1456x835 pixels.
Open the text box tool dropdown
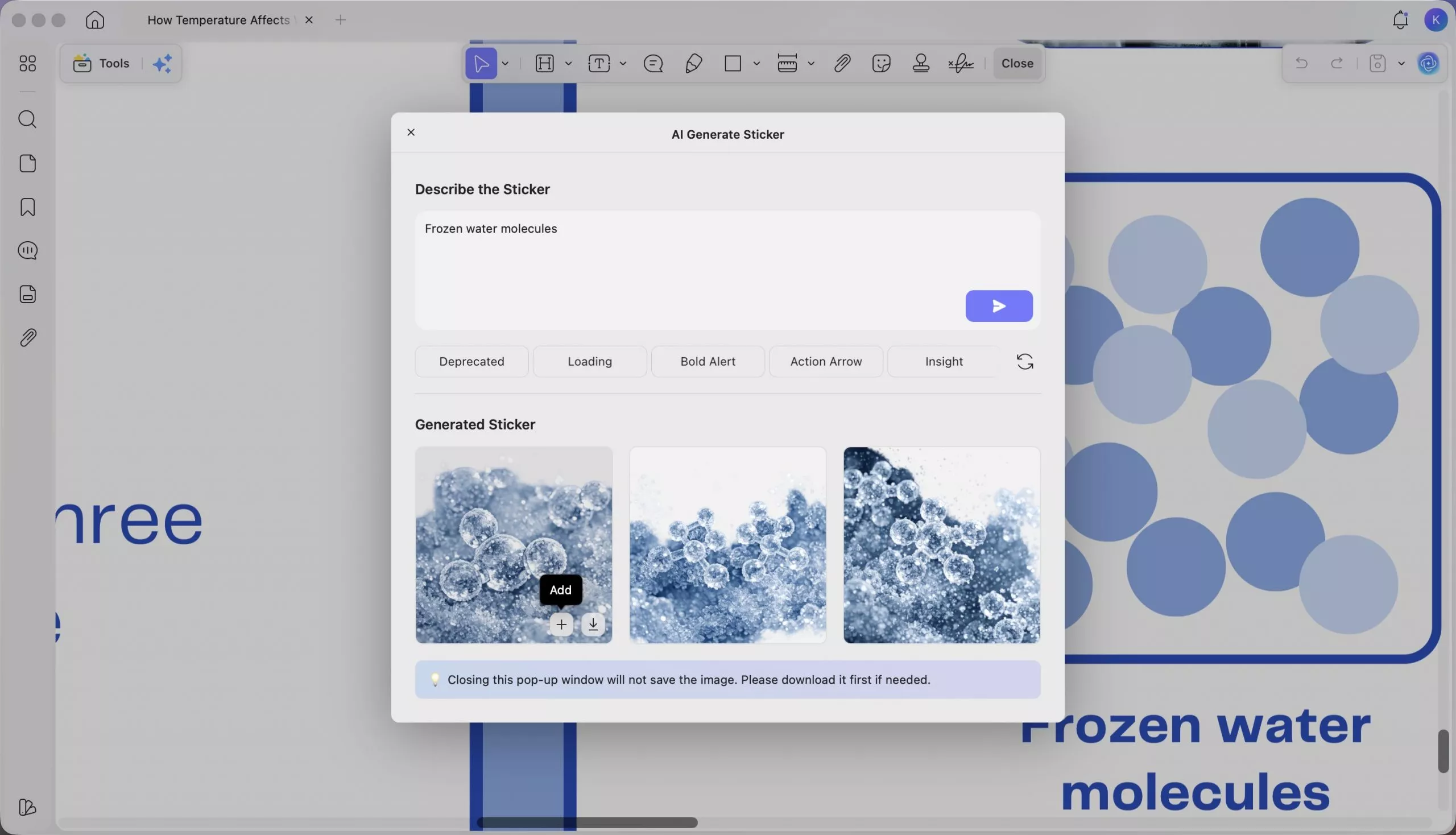623,63
